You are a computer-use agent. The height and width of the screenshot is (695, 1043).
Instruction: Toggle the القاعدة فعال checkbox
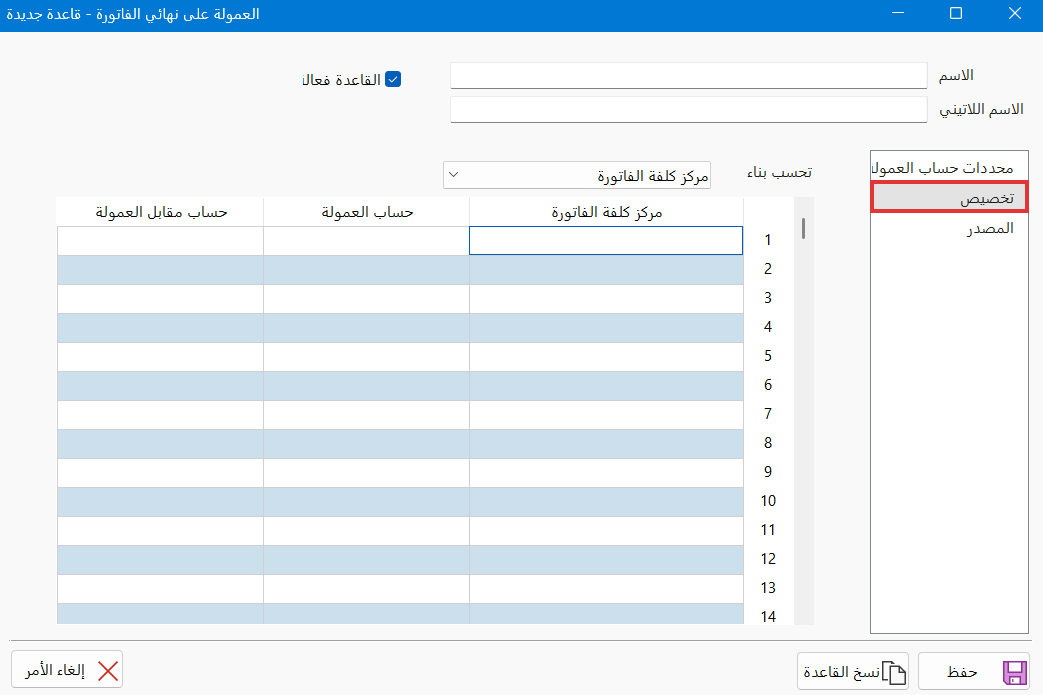click(393, 79)
